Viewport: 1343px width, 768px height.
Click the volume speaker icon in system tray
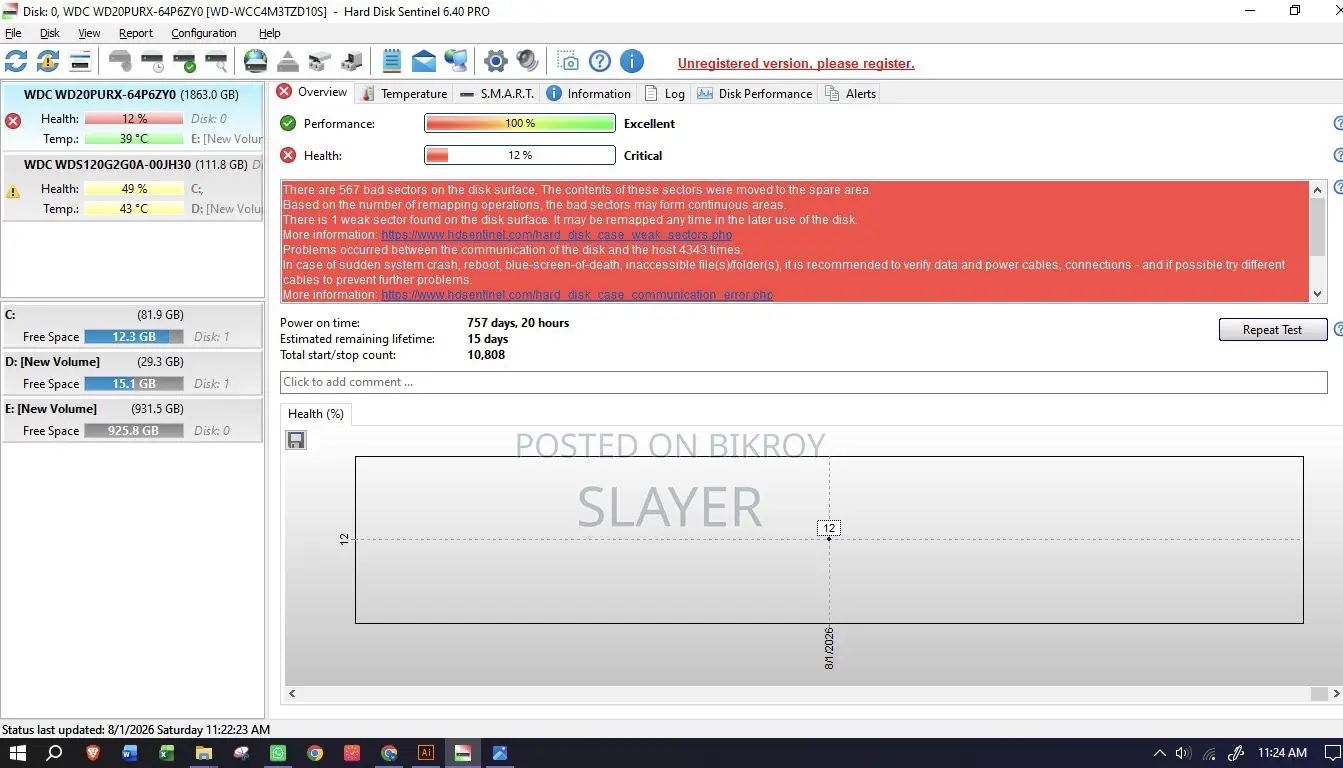[x=1184, y=753]
